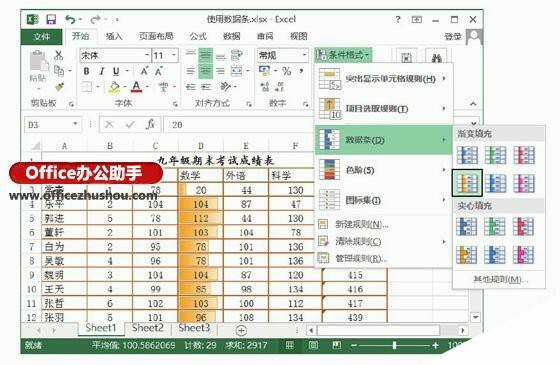560x365 pixels.
Task: Open the 条件格式 conditional formatting dropdown
Action: point(343,55)
